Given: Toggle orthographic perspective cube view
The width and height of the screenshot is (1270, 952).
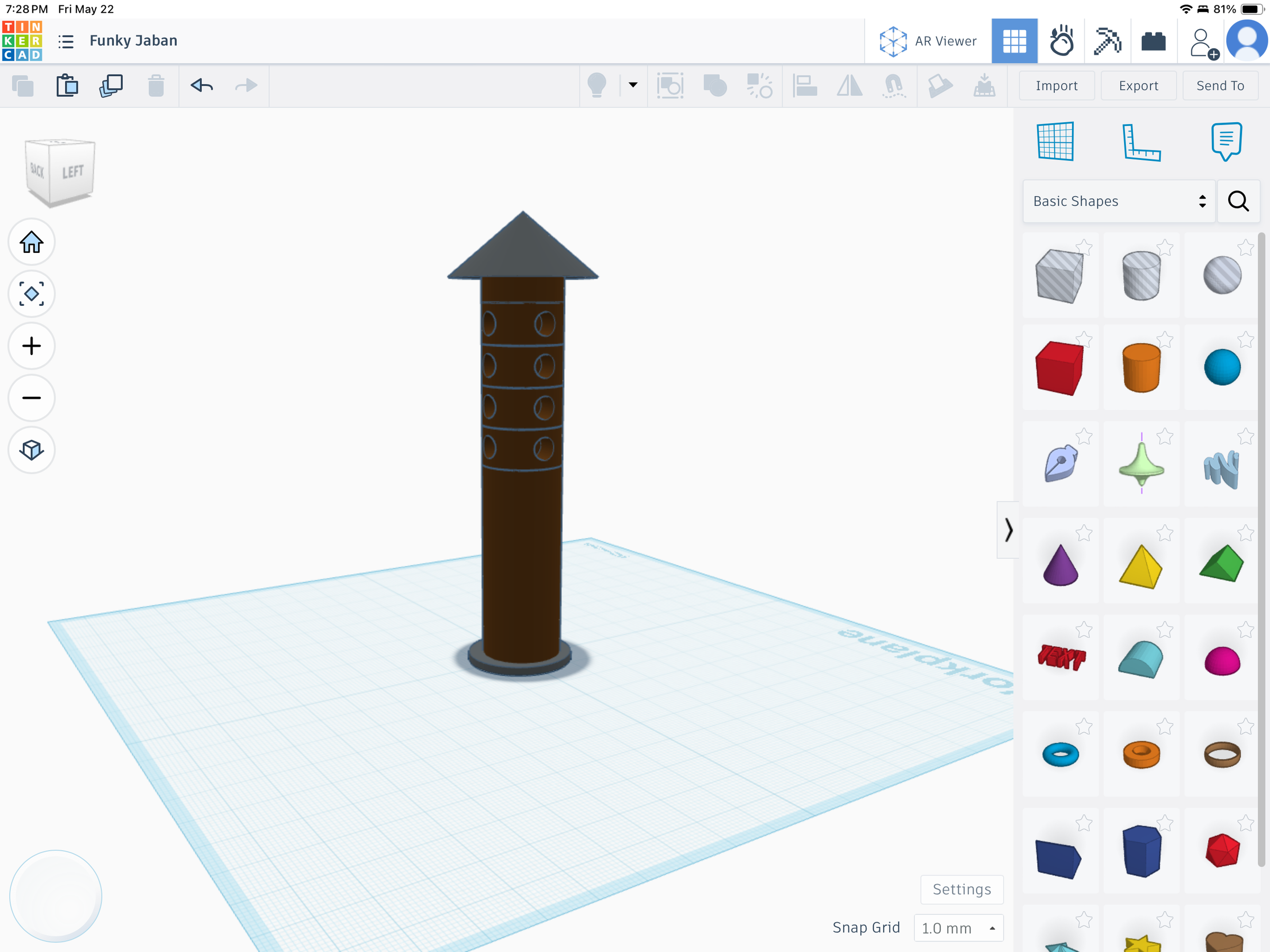Looking at the screenshot, I should coord(32,450).
